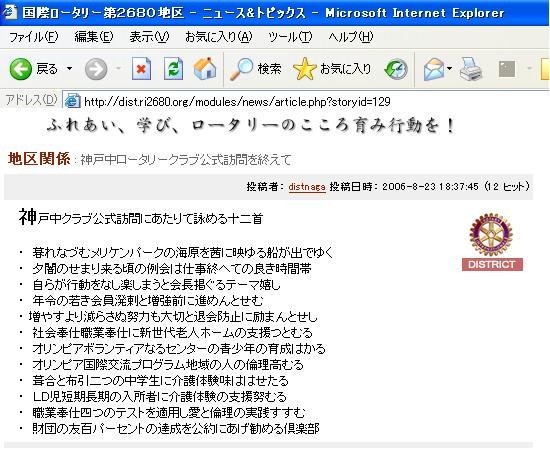Open the お気に入り(A) menu

(x=219, y=36)
